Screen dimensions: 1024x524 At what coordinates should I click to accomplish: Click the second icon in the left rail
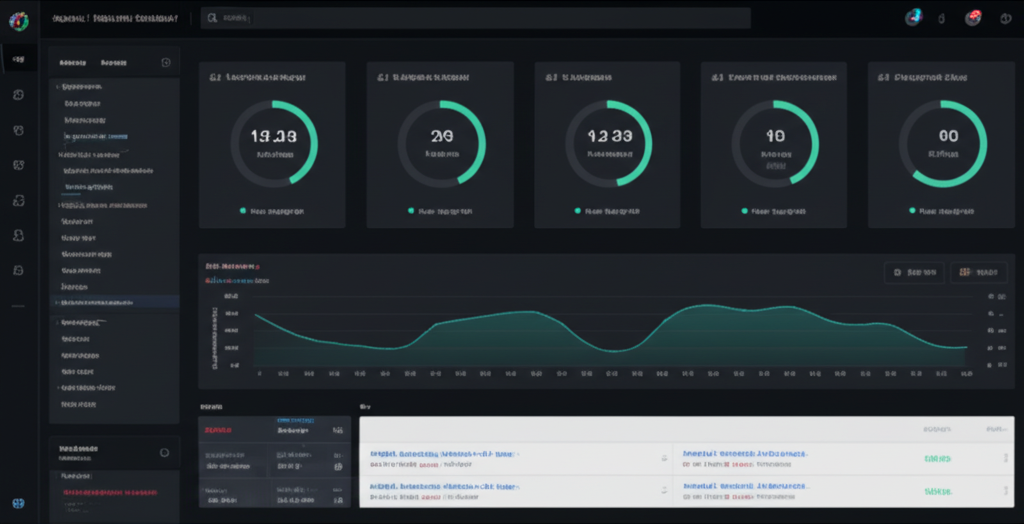19,95
